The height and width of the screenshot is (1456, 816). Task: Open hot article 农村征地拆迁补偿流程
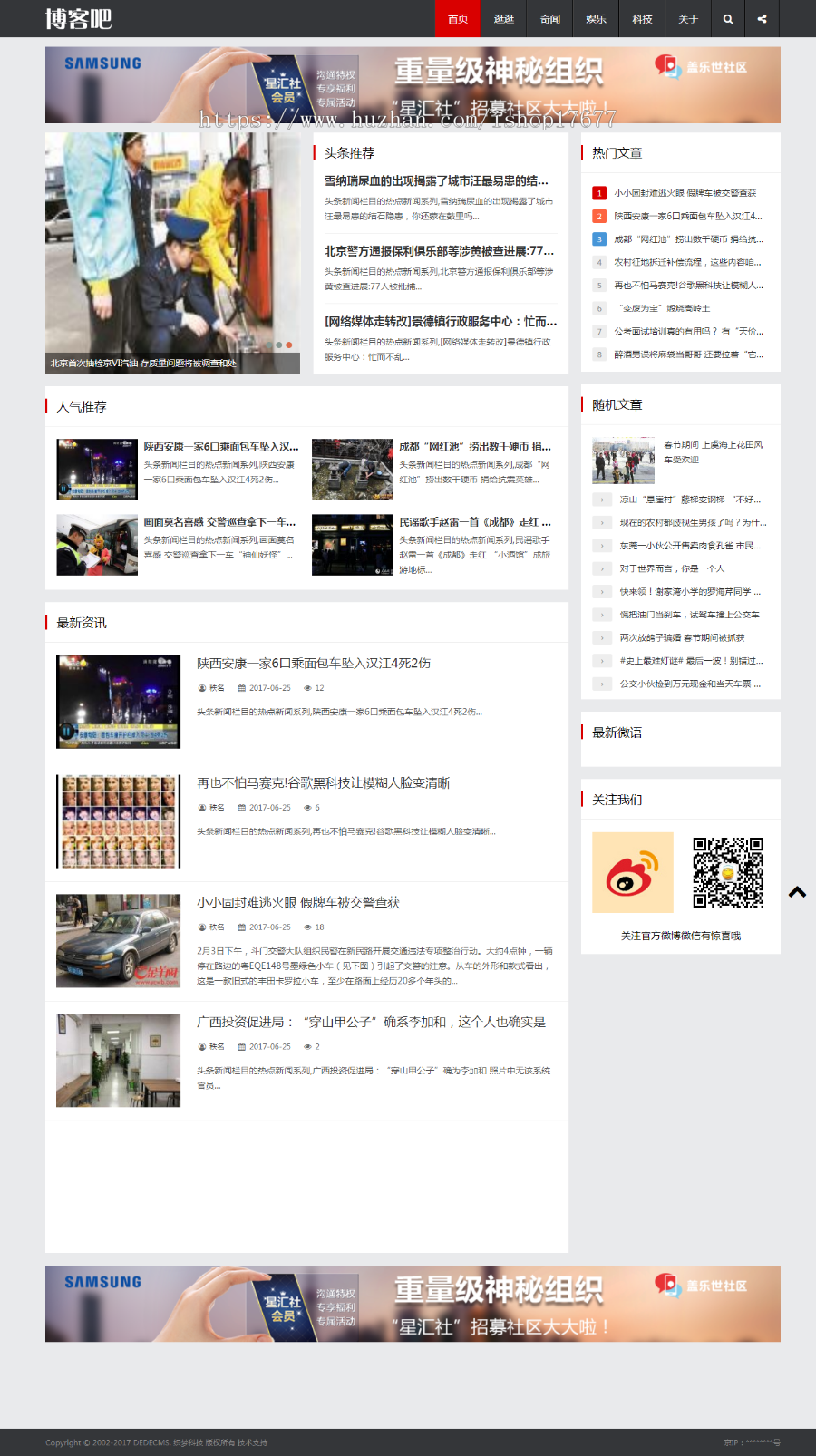pyautogui.click(x=687, y=262)
